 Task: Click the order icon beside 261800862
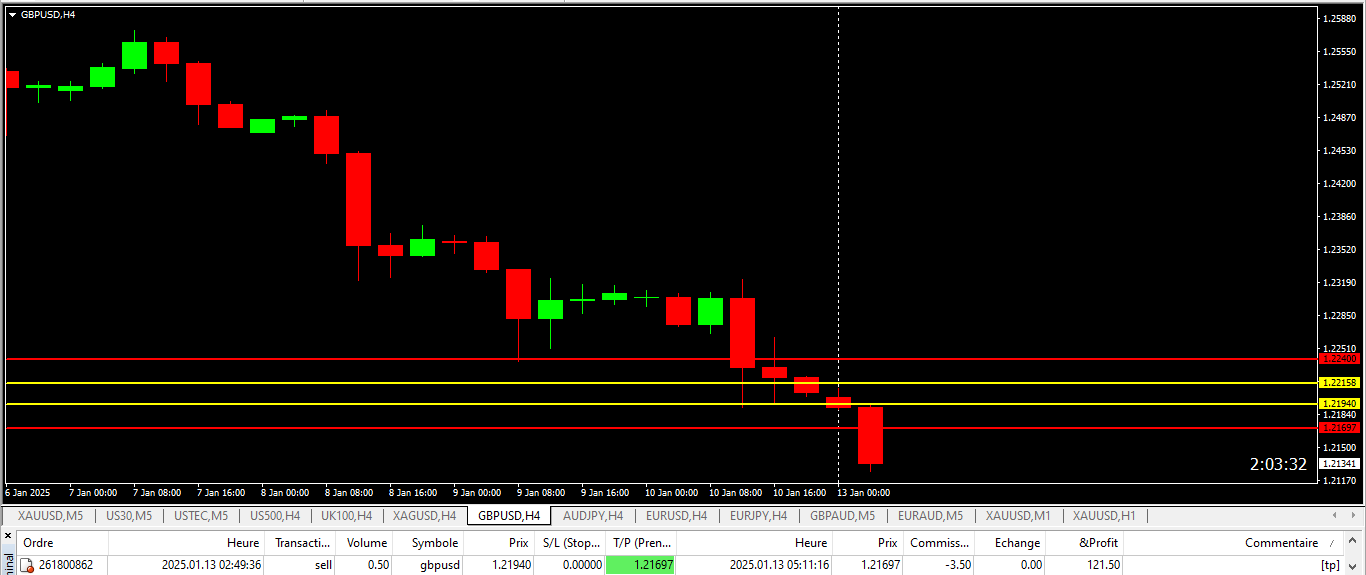pyautogui.click(x=28, y=565)
